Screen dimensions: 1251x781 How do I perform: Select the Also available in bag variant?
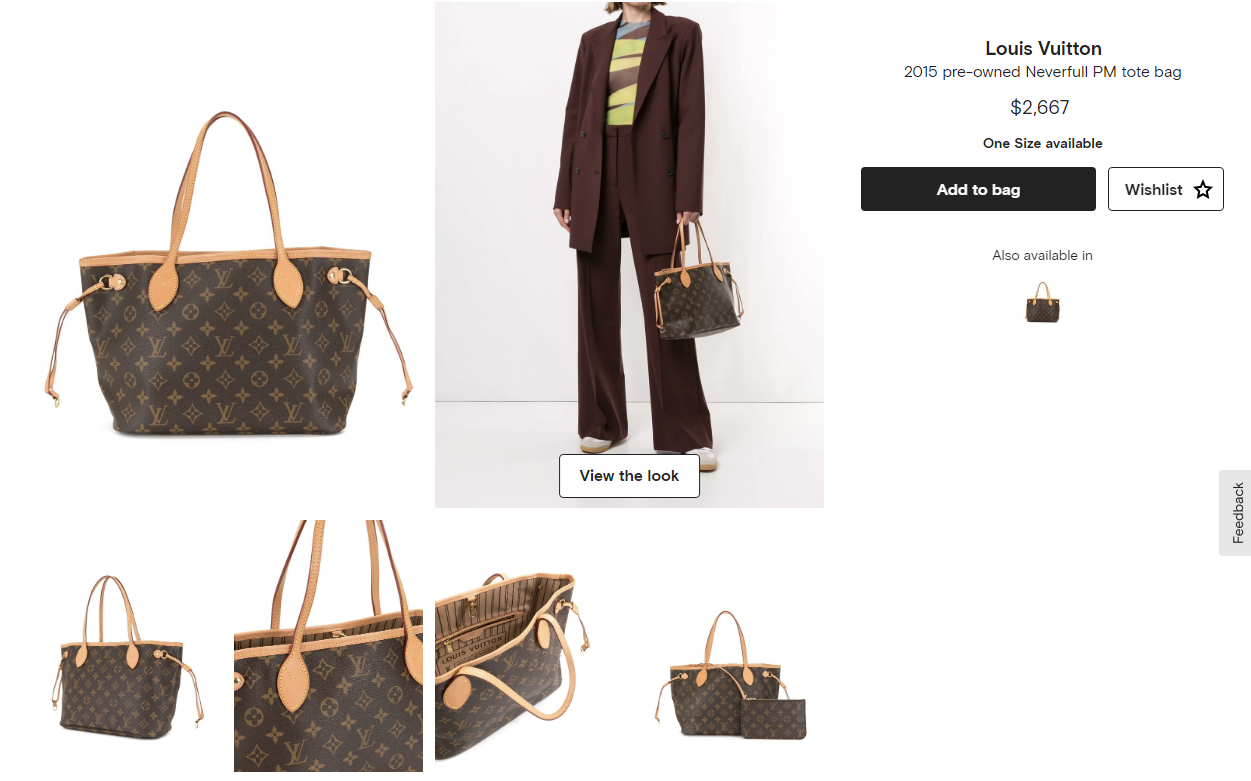click(x=1043, y=302)
